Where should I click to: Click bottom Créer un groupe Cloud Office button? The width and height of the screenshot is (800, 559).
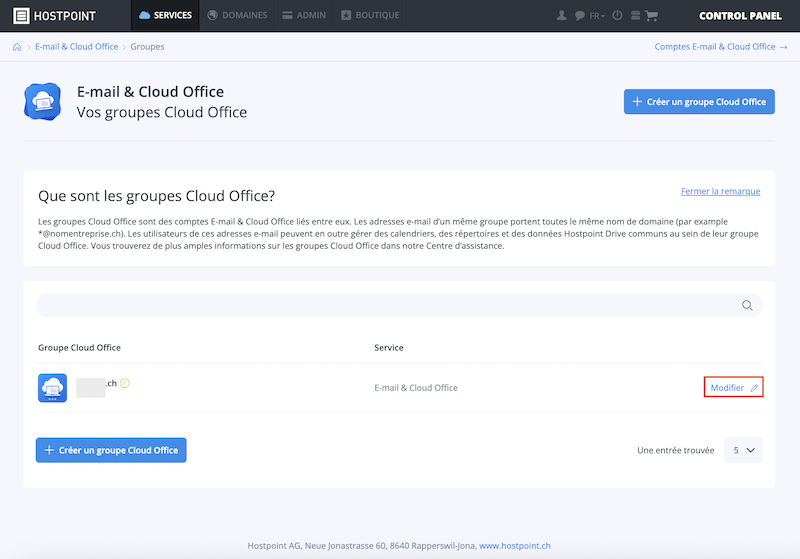(x=111, y=450)
